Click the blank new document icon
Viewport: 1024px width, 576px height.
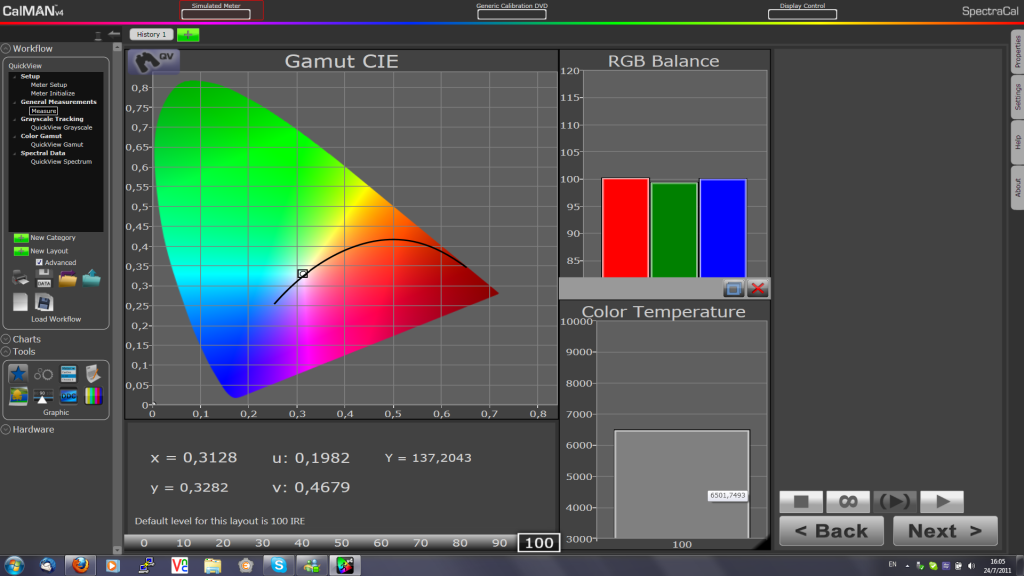tap(20, 302)
